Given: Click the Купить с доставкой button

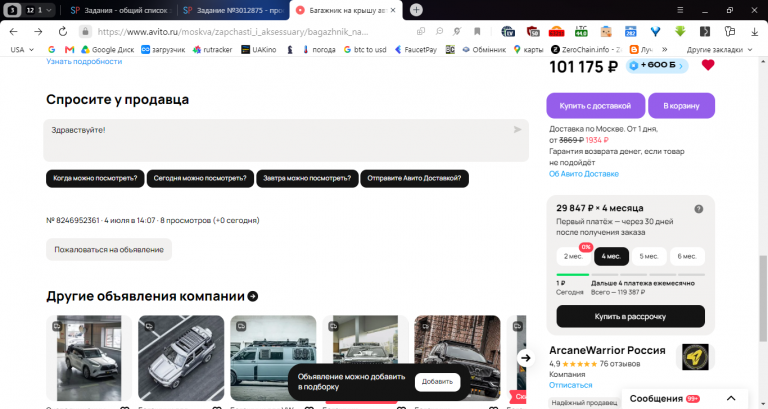Looking at the screenshot, I should [x=596, y=106].
